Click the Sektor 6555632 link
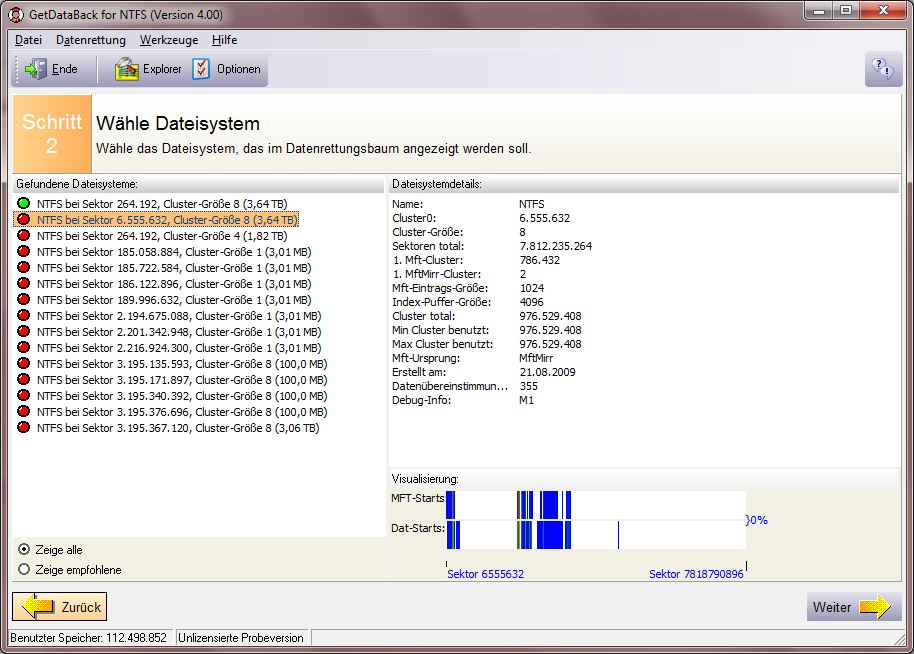Image resolution: width=914 pixels, height=654 pixels. click(485, 574)
